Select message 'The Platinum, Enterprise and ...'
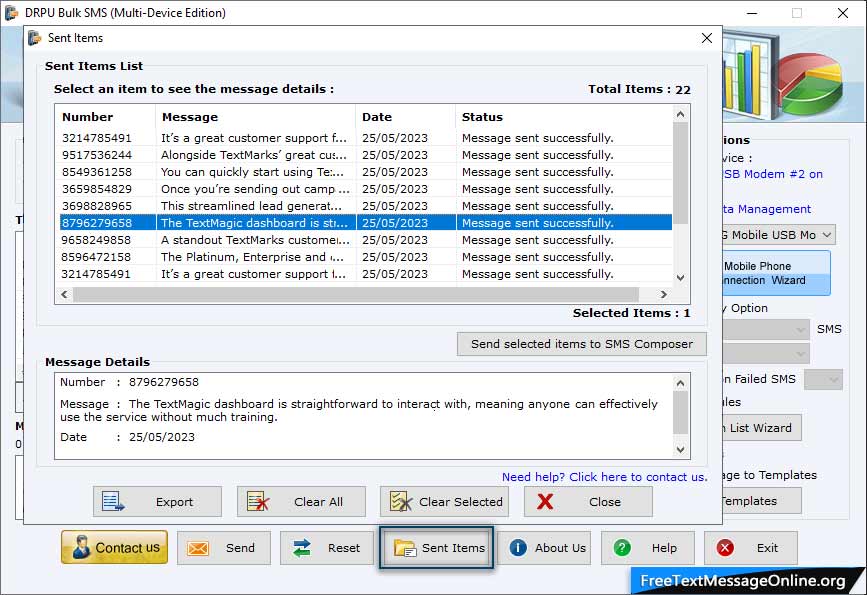 click(x=252, y=257)
